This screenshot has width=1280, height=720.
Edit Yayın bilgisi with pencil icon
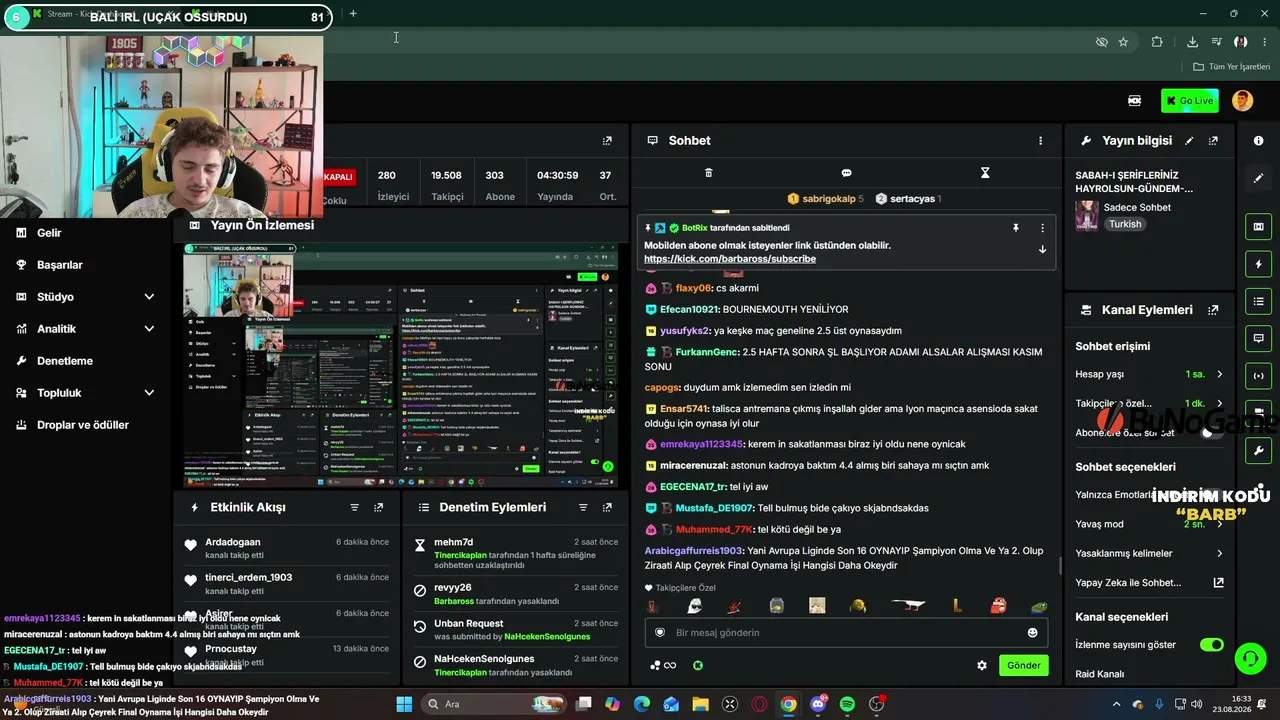[1189, 141]
